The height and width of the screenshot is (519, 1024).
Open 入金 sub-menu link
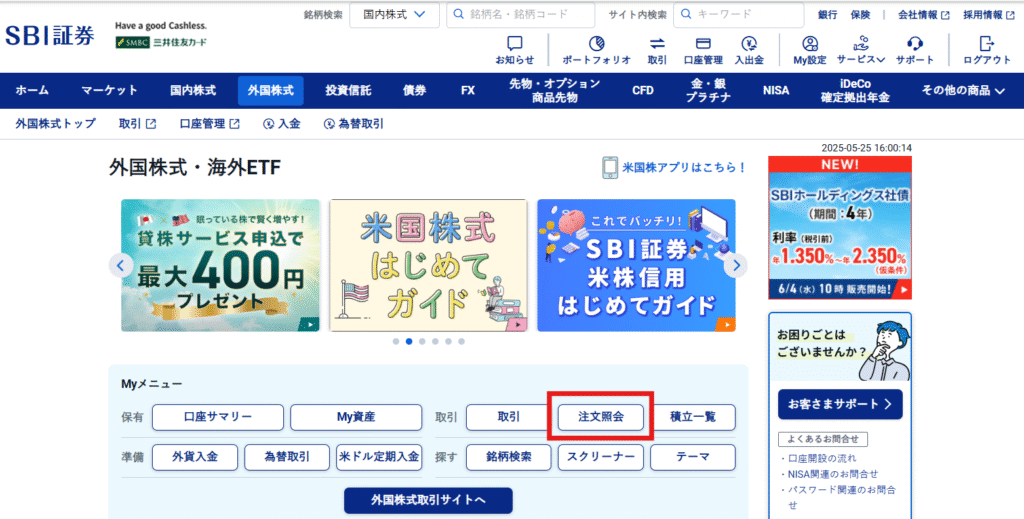281,123
